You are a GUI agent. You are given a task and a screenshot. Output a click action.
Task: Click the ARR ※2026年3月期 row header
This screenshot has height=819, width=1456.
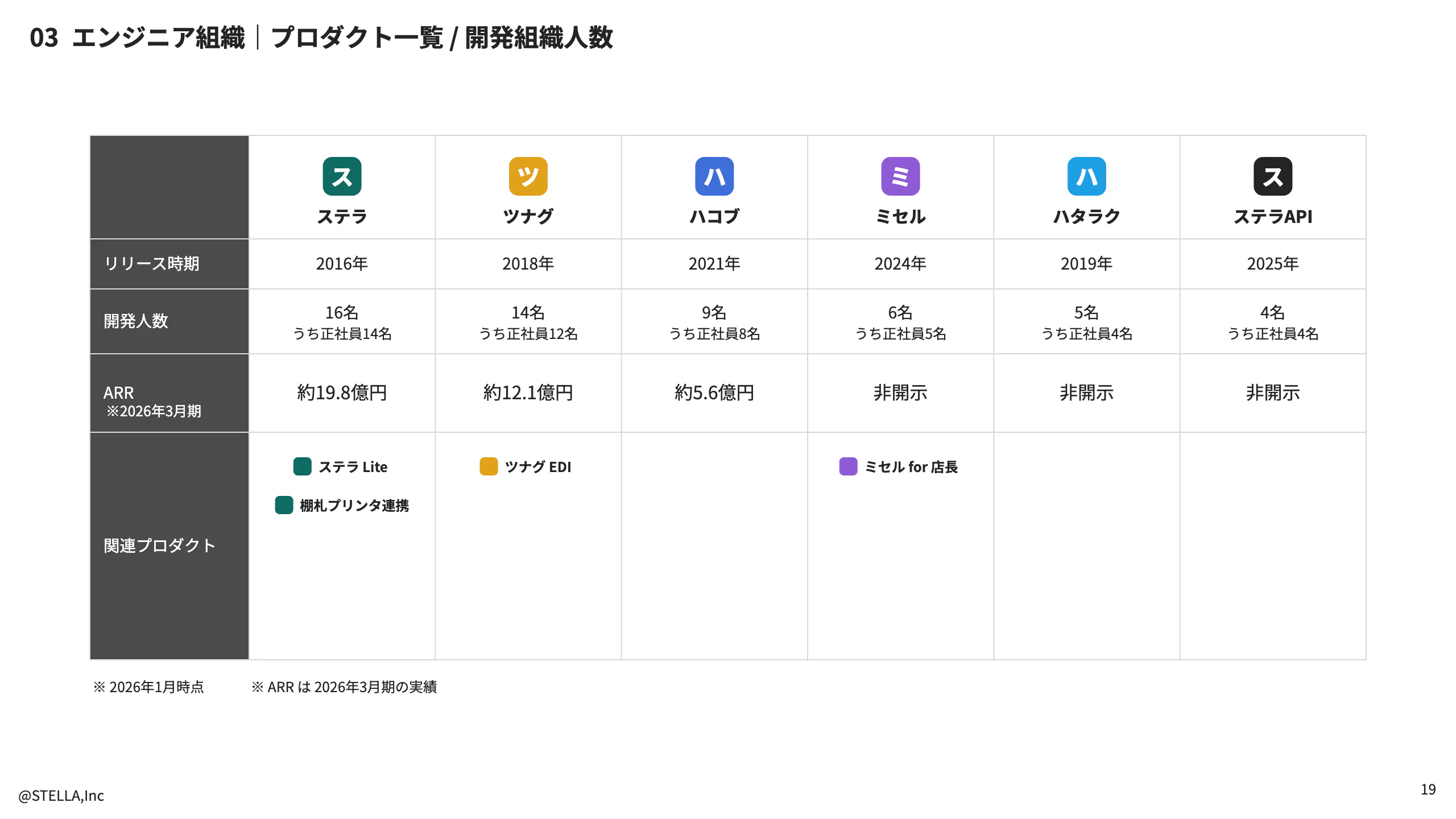[169, 393]
